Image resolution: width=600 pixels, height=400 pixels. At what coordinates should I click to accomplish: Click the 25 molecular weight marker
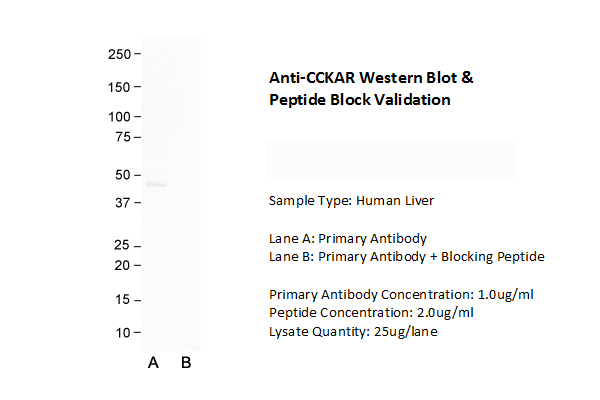[x=122, y=245]
